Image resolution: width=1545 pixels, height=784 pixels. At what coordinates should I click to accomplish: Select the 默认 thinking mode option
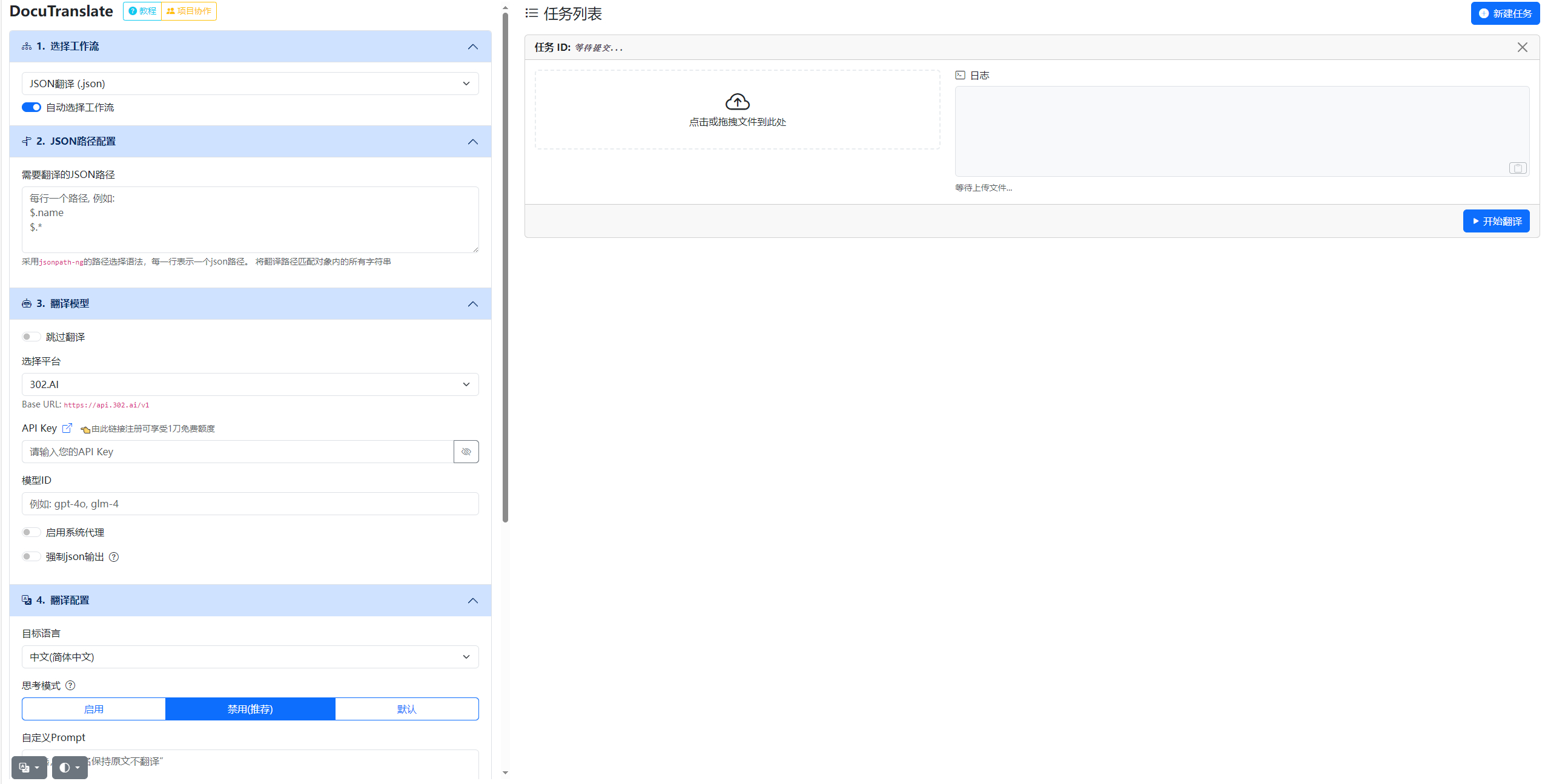tap(406, 709)
